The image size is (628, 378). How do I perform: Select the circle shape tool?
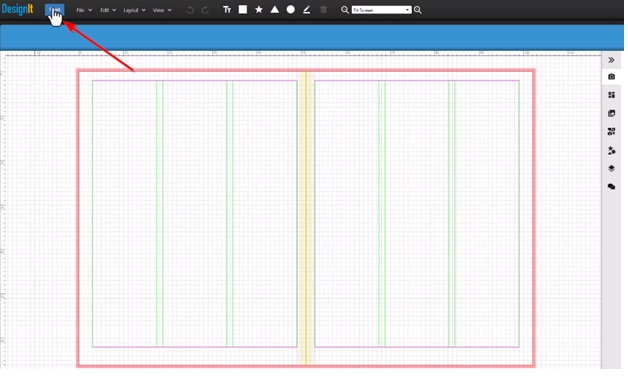(x=291, y=10)
